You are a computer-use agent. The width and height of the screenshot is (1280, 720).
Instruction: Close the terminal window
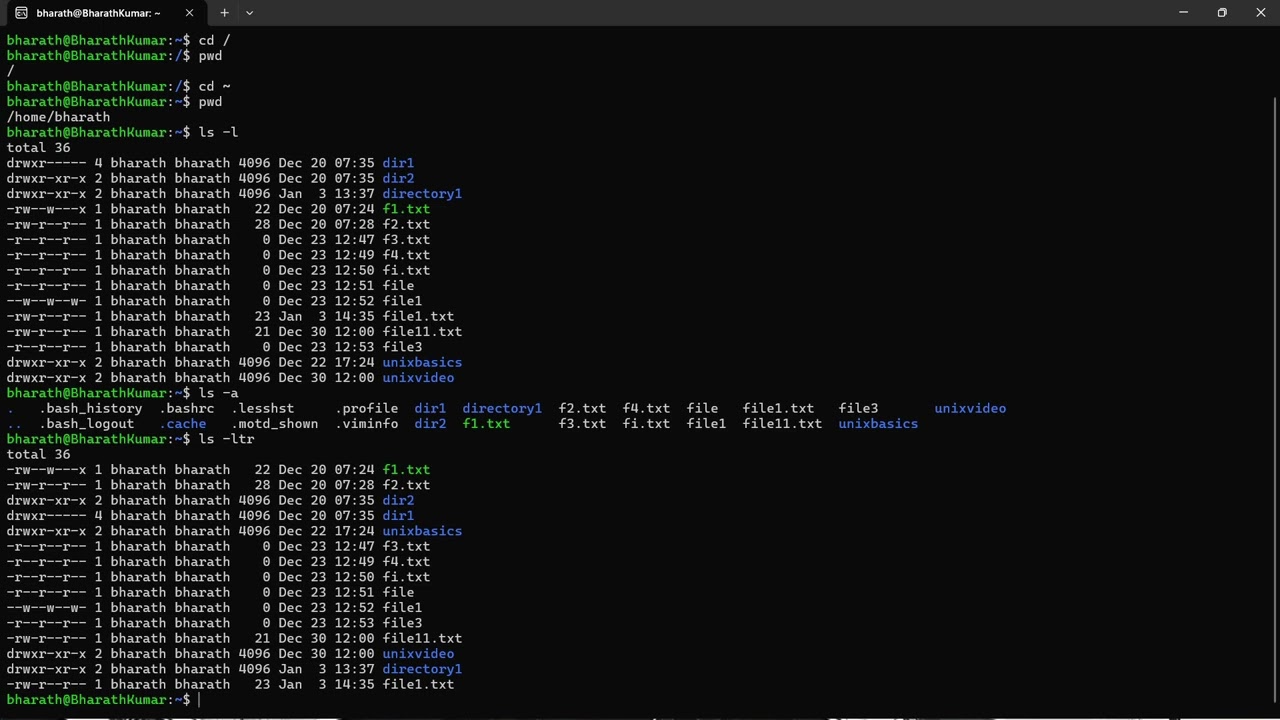point(1260,13)
